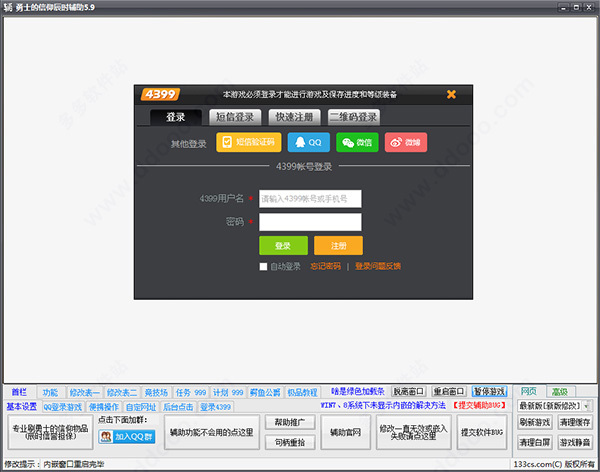This screenshot has height=472, width=600.
Task: Minimize the main window
Action: (564, 7)
